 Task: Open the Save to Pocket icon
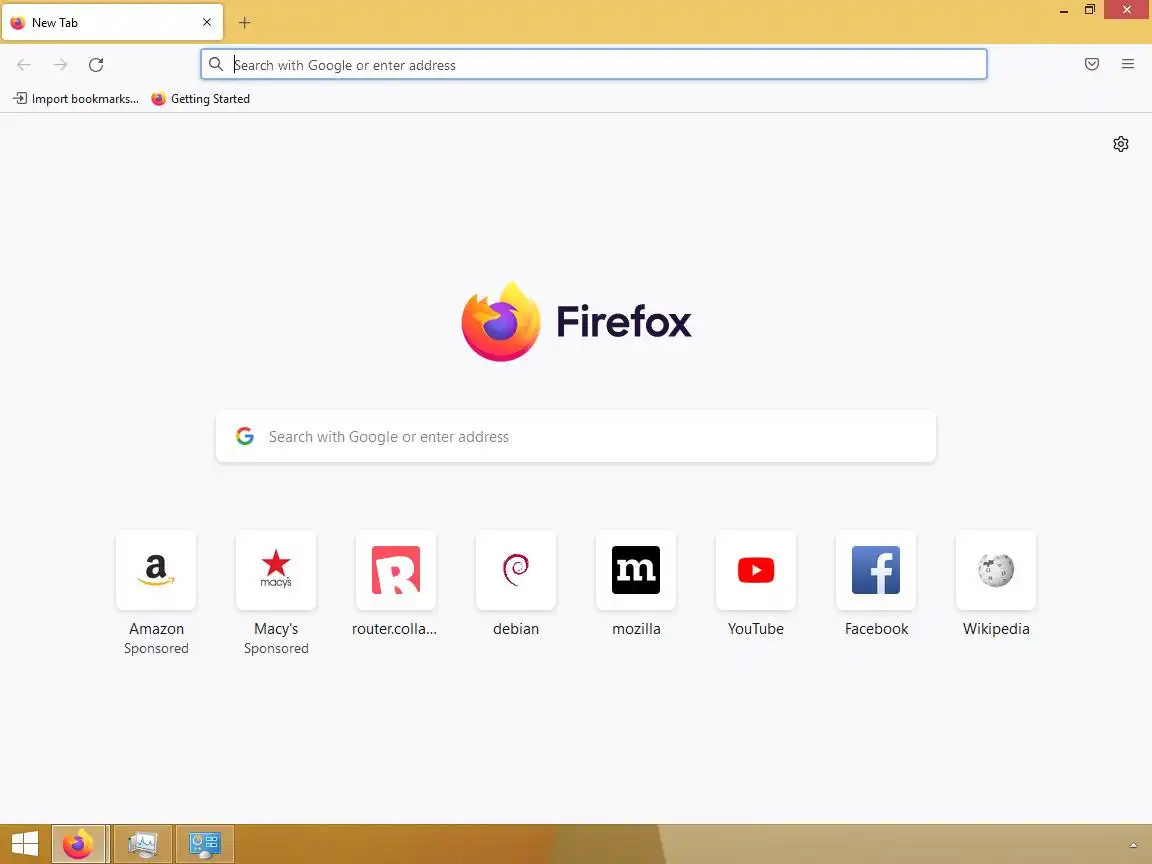tap(1092, 64)
